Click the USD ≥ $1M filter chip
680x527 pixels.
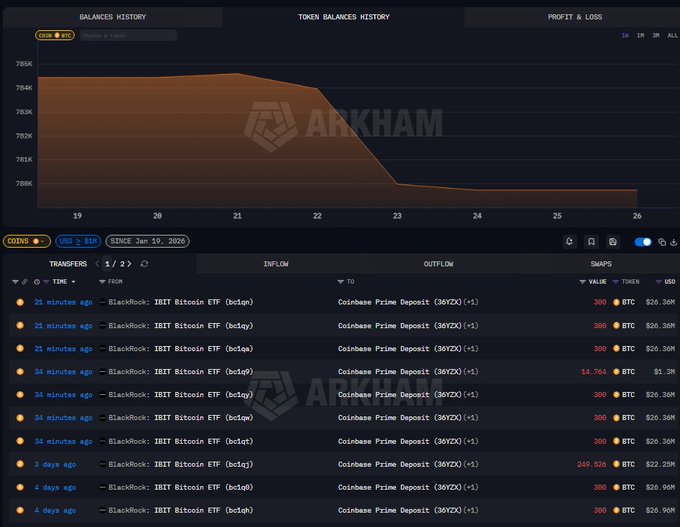tap(78, 241)
